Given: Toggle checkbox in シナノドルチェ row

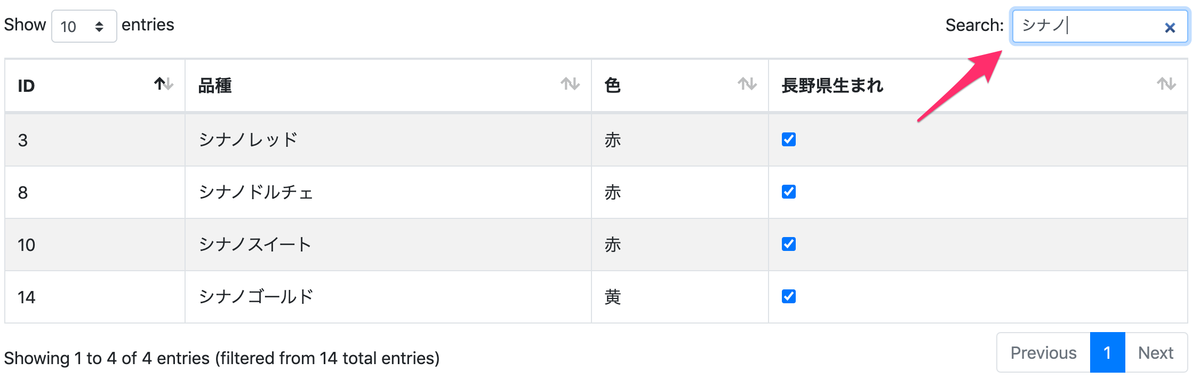Looking at the screenshot, I should click(x=789, y=192).
